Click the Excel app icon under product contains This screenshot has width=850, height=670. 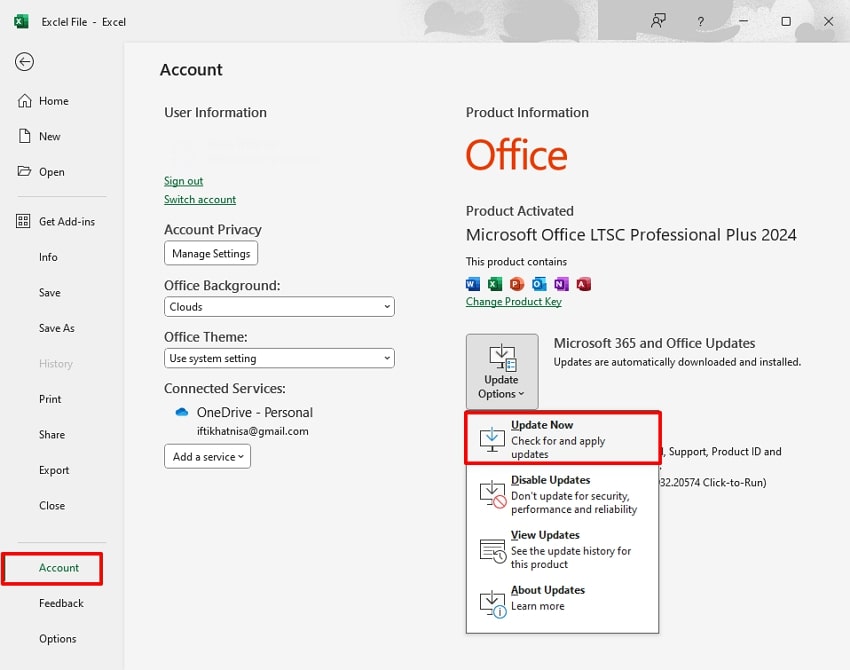[495, 284]
